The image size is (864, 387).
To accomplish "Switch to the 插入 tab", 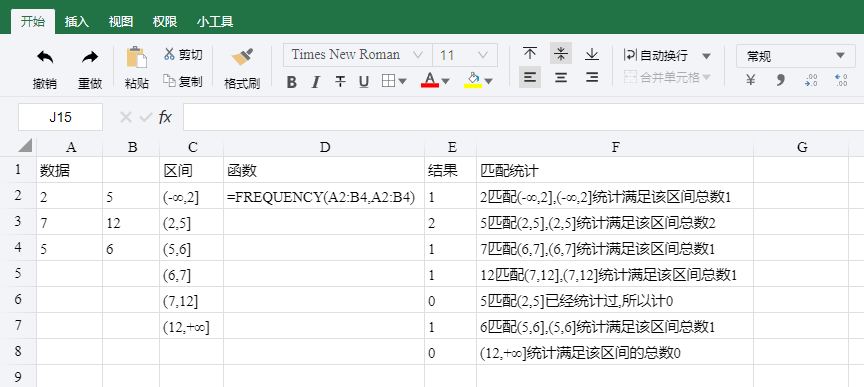I will (x=77, y=22).
